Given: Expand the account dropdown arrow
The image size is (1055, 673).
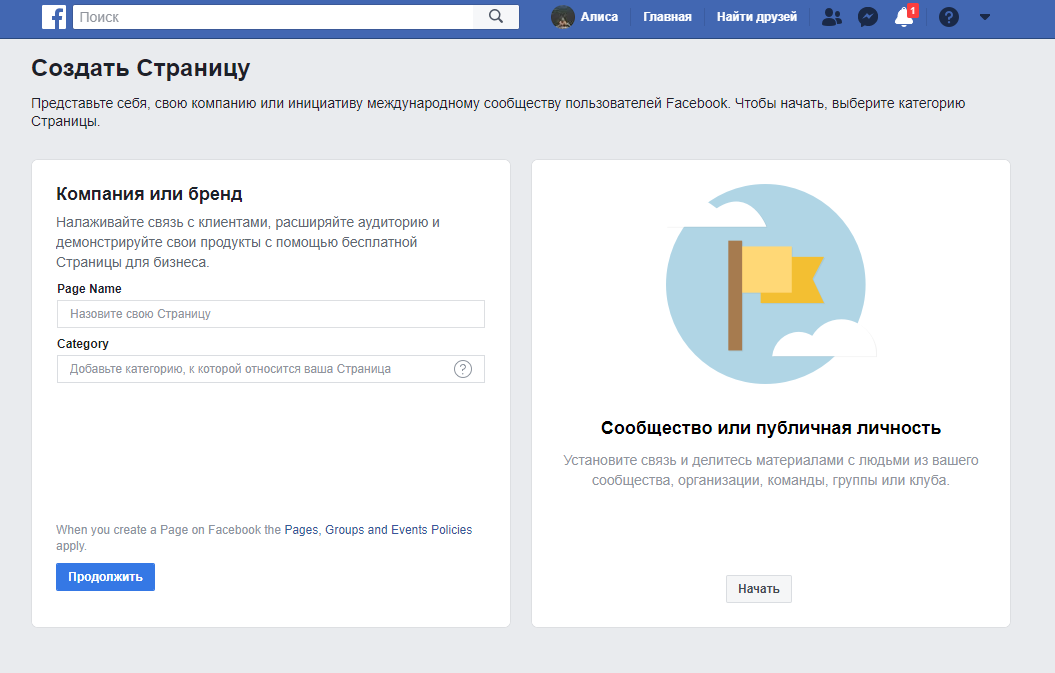Looking at the screenshot, I should point(985,17).
